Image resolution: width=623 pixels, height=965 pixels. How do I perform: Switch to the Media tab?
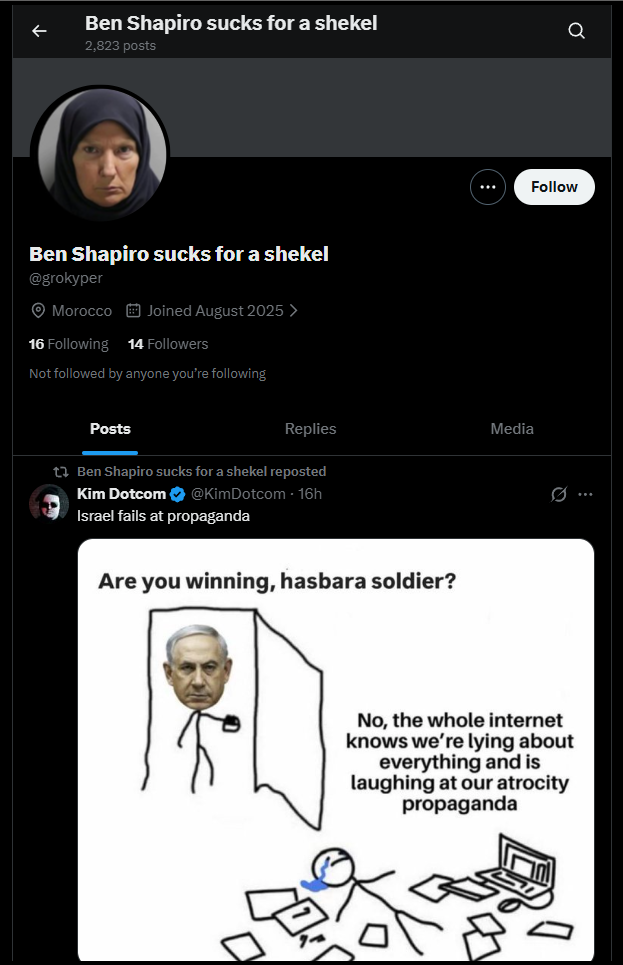[512, 429]
